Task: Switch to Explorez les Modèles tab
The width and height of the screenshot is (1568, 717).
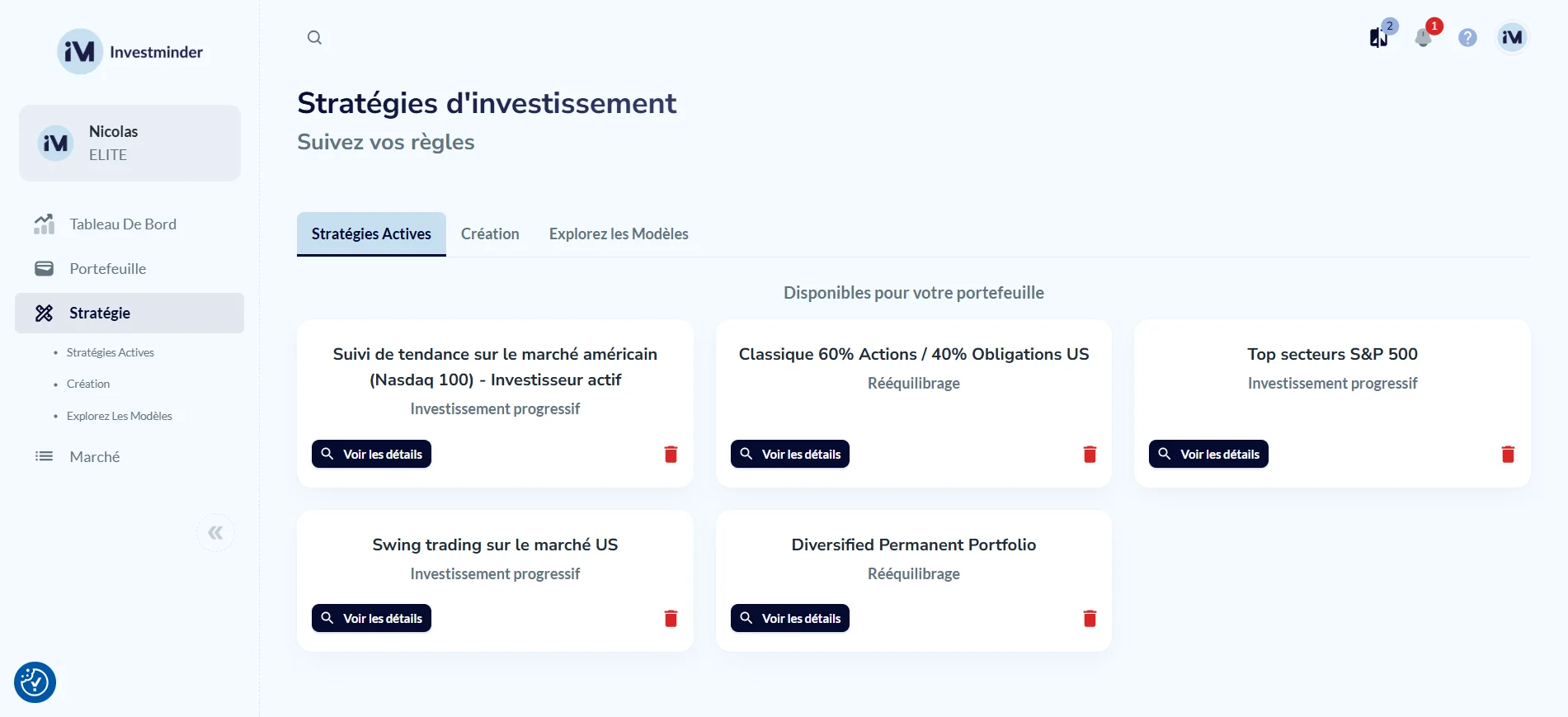Action: click(619, 234)
